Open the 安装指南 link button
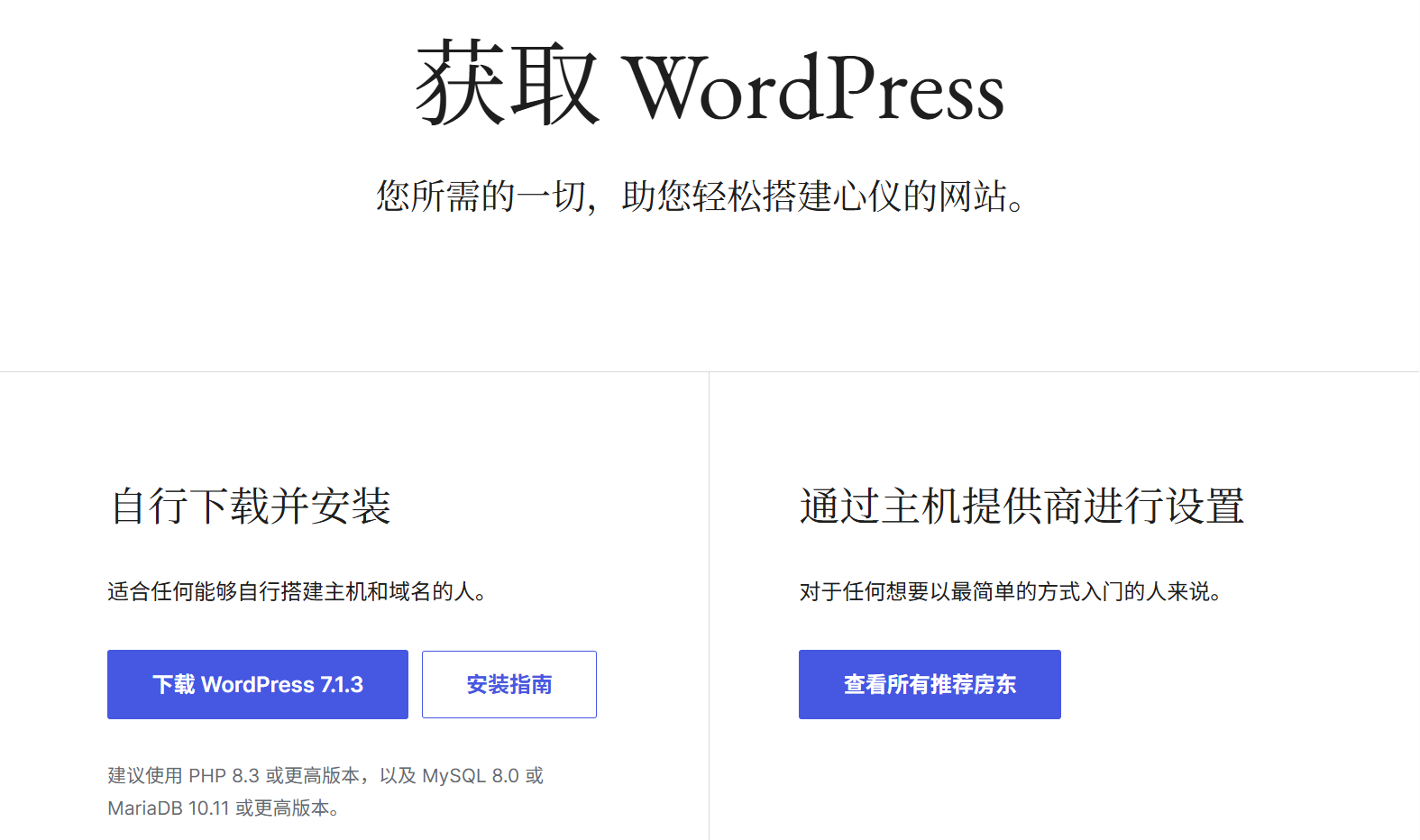Image resolution: width=1420 pixels, height=840 pixels. pos(509,684)
